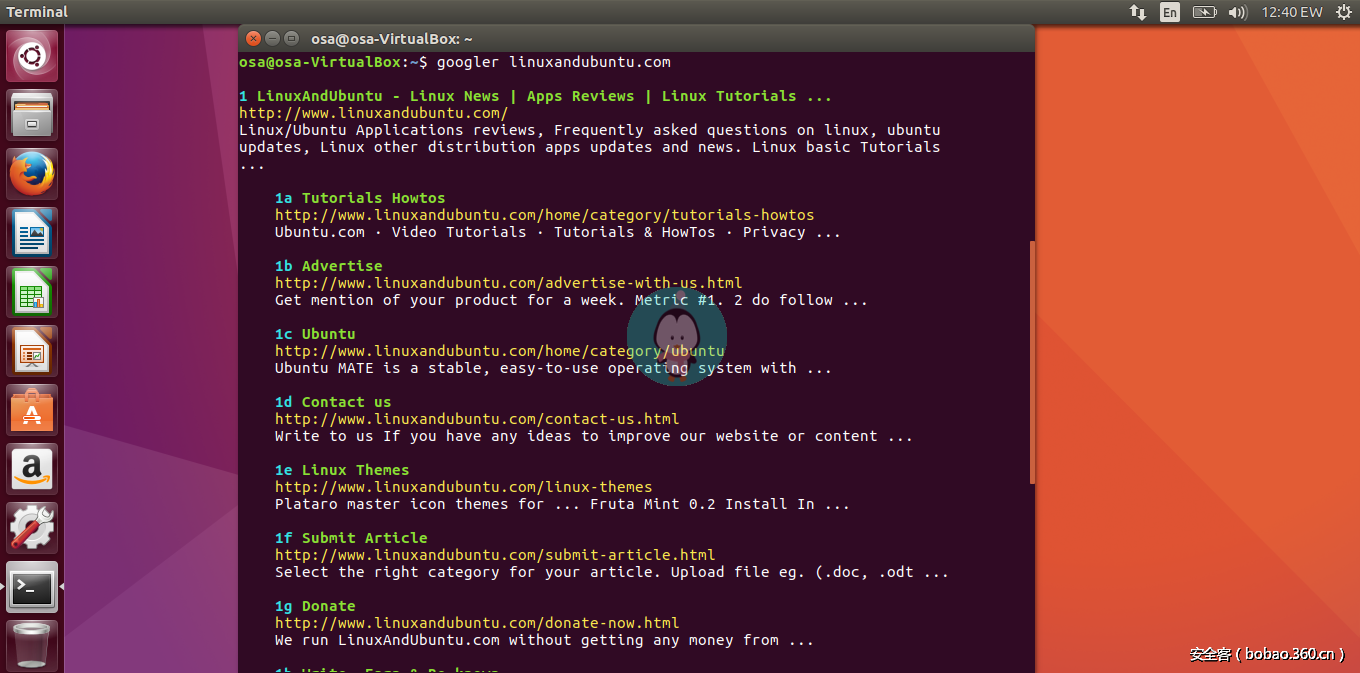Open the Trash from the dock
This screenshot has width=1360, height=673.
pyautogui.click(x=33, y=645)
